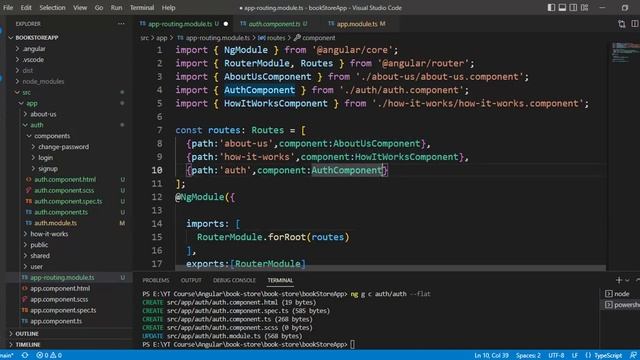
Task: Click split editor icon
Action: pos(635,24)
